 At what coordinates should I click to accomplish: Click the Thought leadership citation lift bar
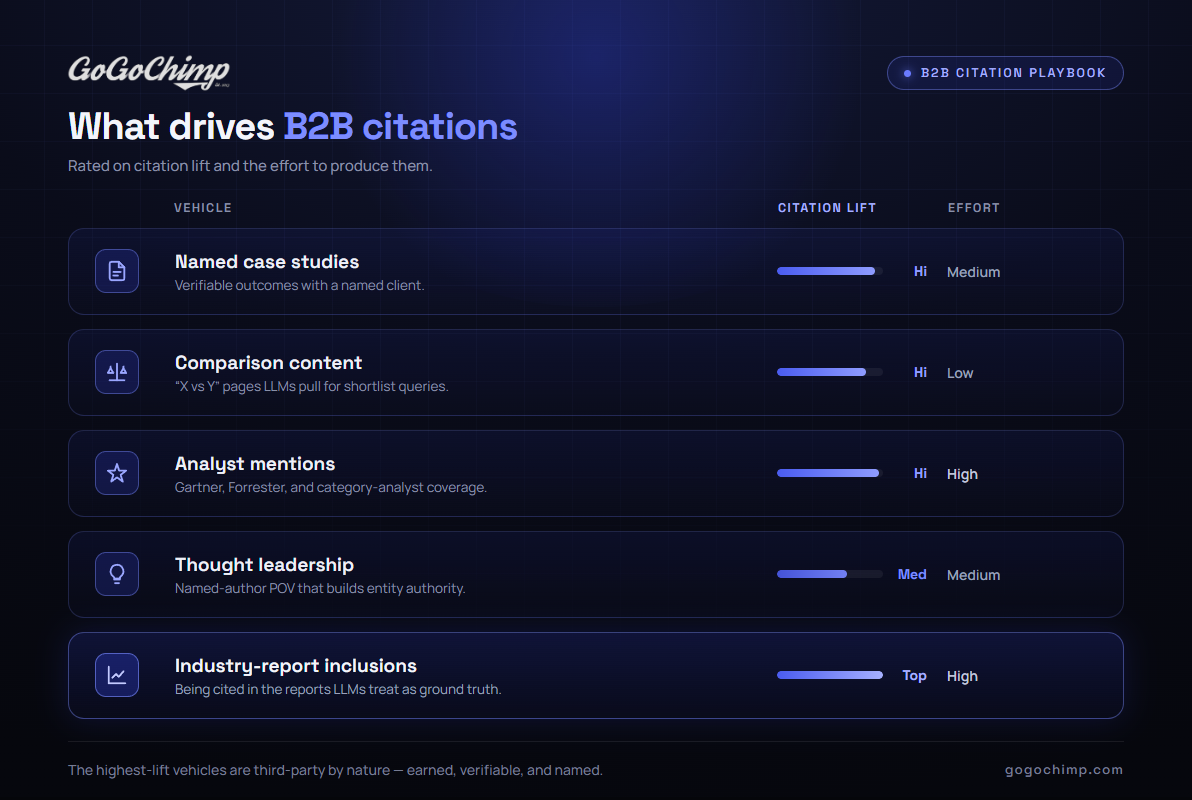pyautogui.click(x=829, y=574)
